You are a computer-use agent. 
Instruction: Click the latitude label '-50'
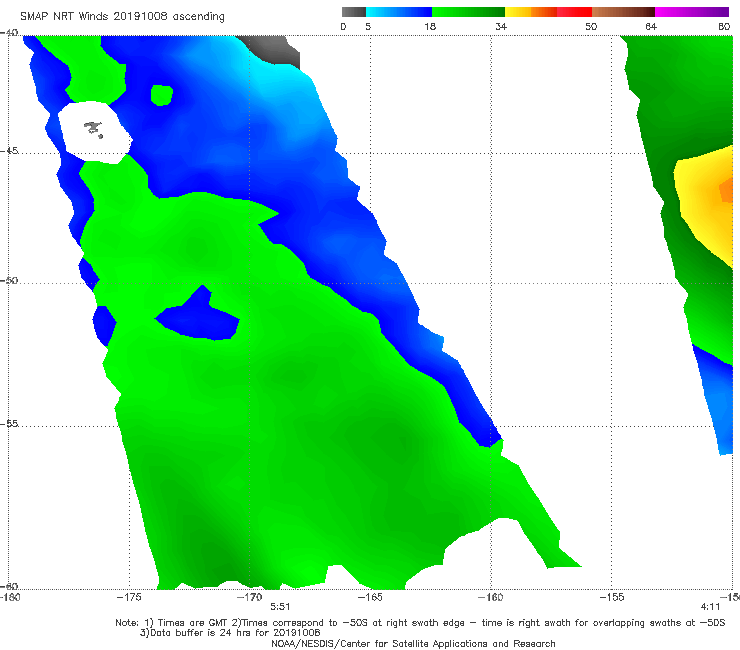pyautogui.click(x=9, y=280)
